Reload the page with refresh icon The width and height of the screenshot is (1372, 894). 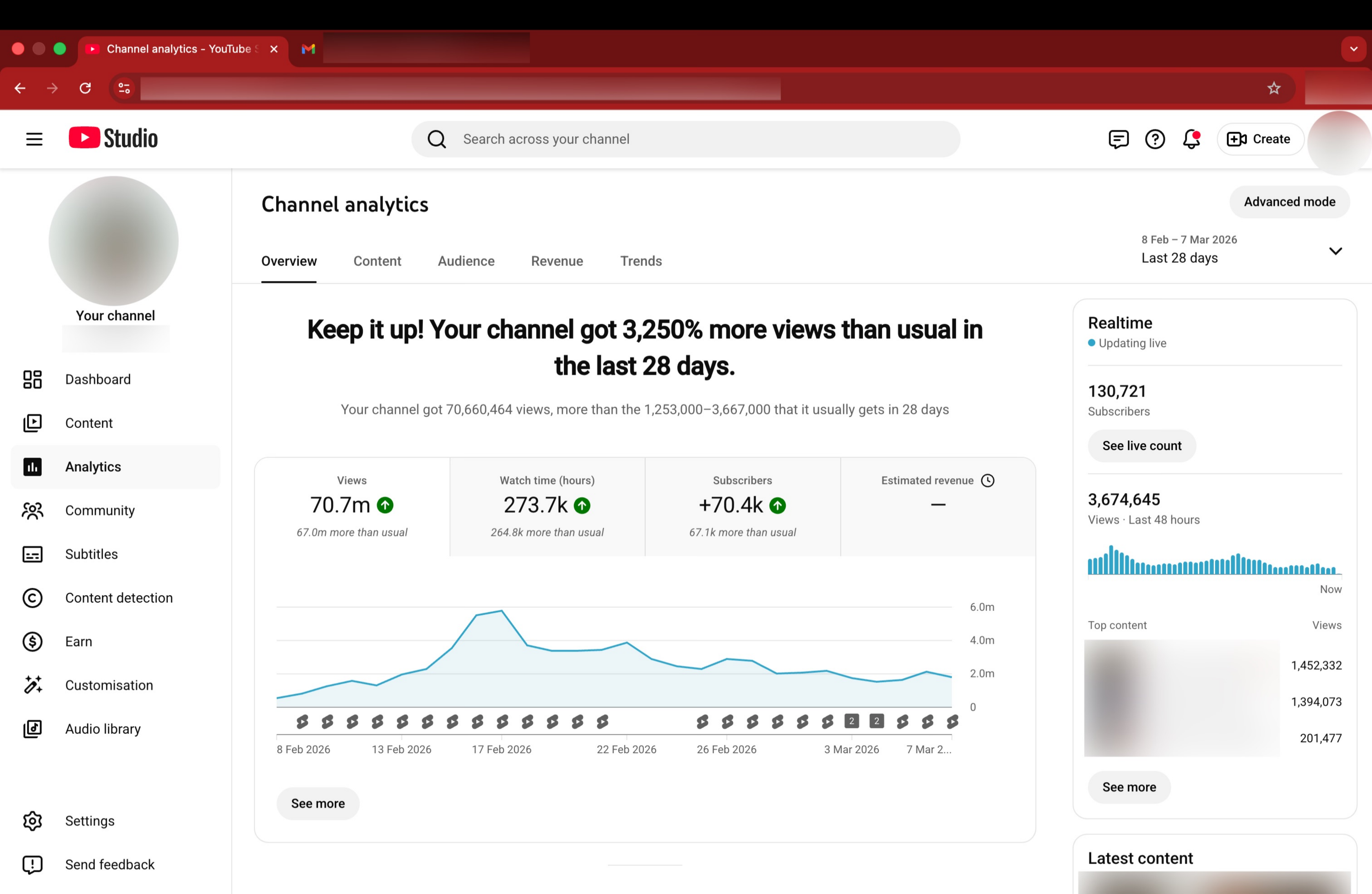pyautogui.click(x=85, y=88)
